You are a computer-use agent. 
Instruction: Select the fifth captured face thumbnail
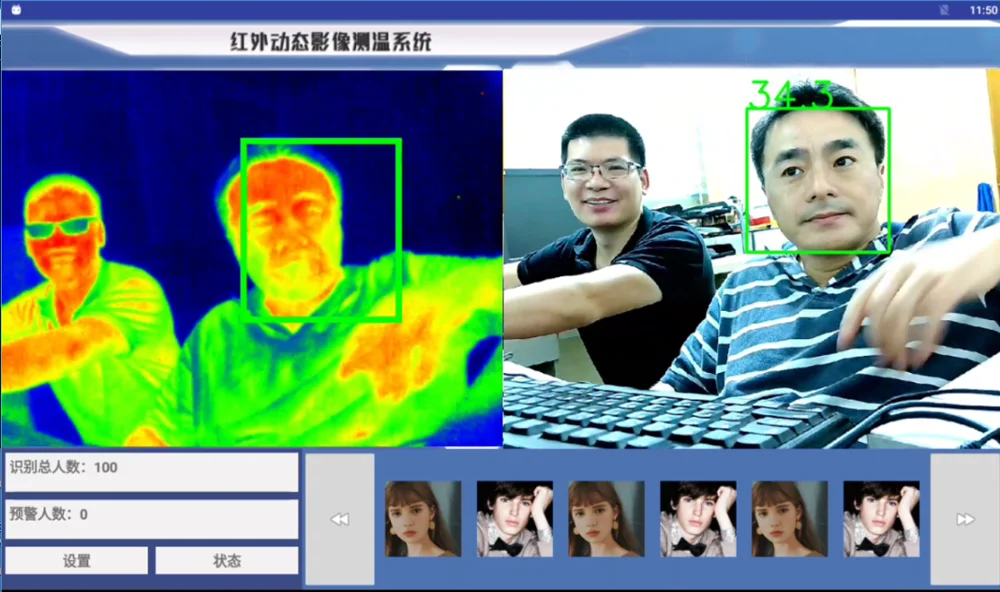(789, 520)
